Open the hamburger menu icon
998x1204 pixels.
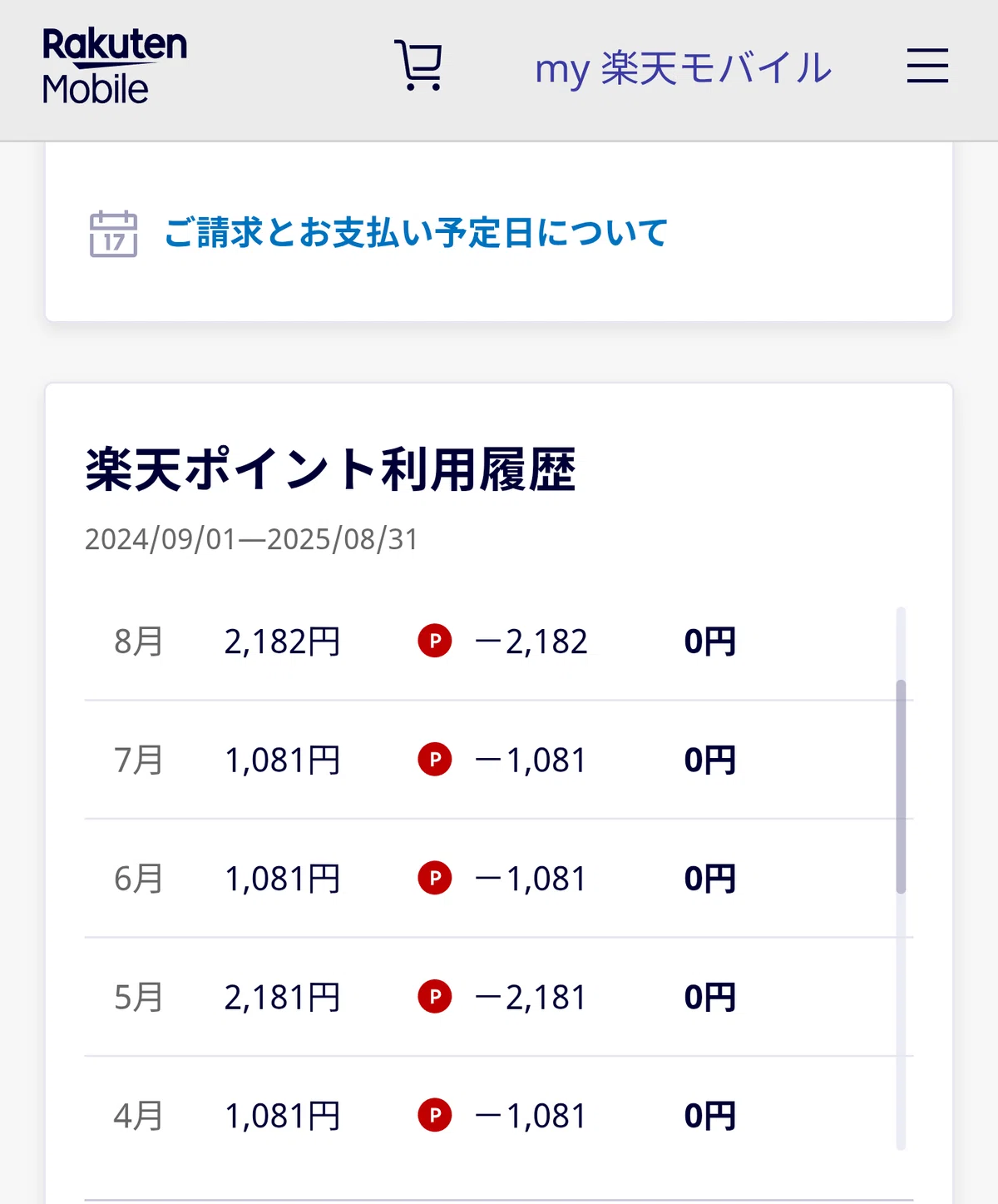927,66
